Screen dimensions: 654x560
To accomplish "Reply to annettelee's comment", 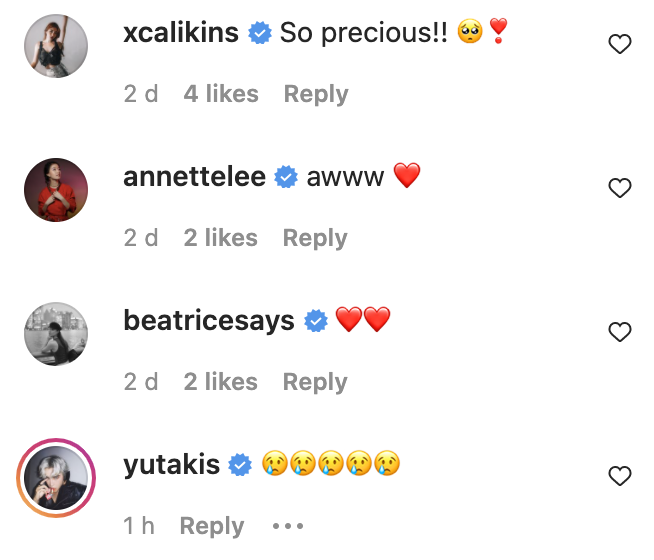I will (315, 238).
